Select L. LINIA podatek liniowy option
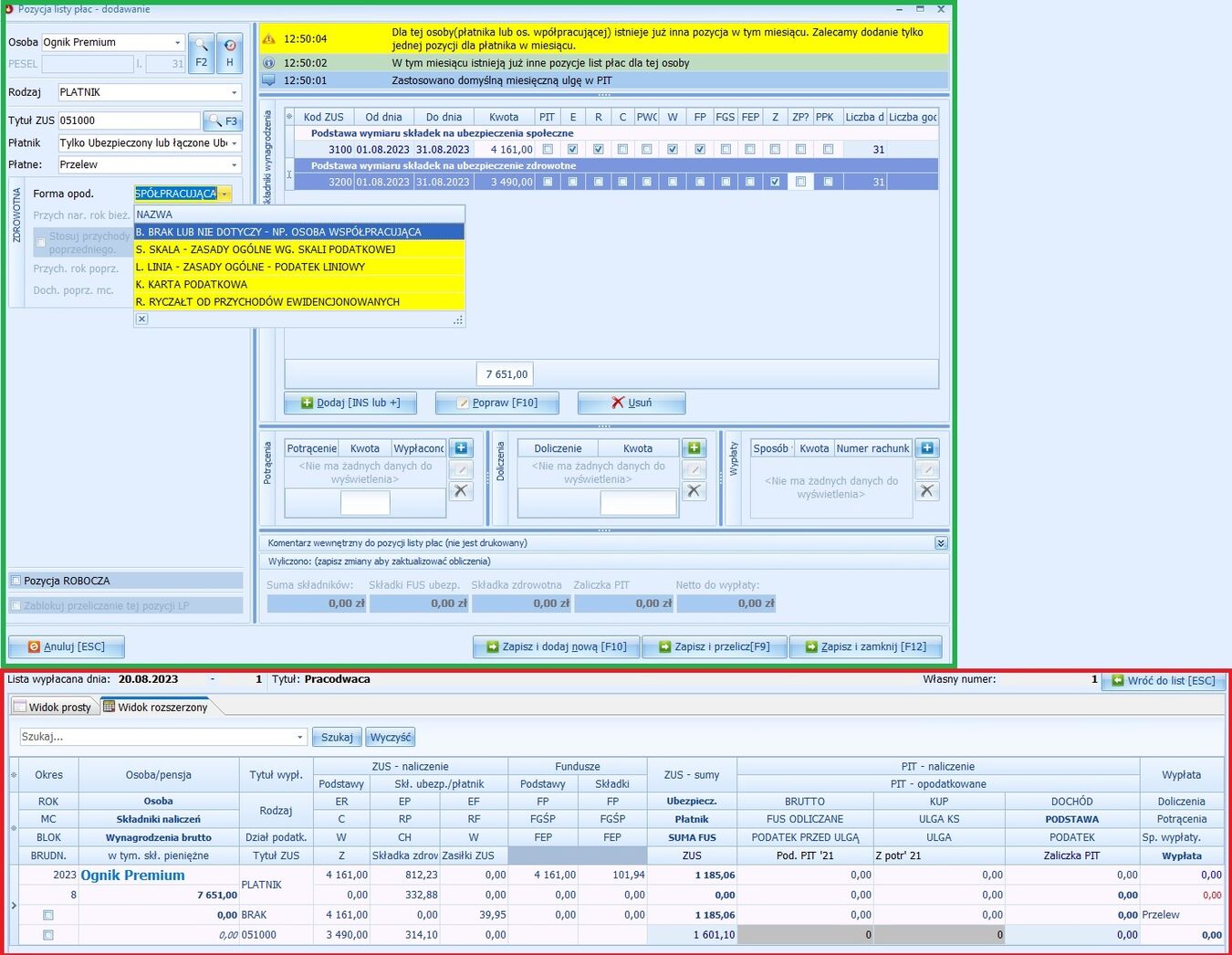 (299, 267)
